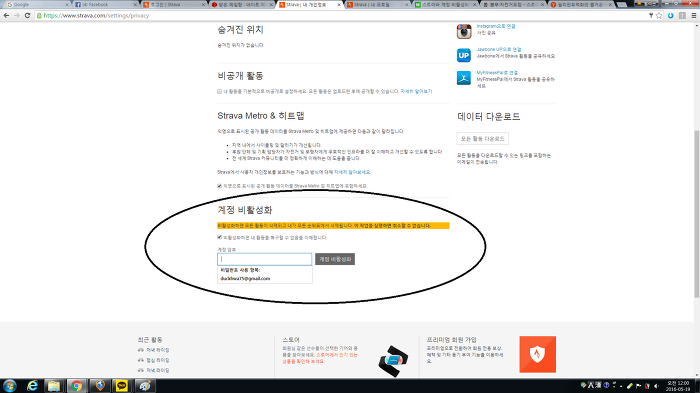Open the Connect to Jawbone UP link
This screenshot has height=393, width=700.
(499, 50)
